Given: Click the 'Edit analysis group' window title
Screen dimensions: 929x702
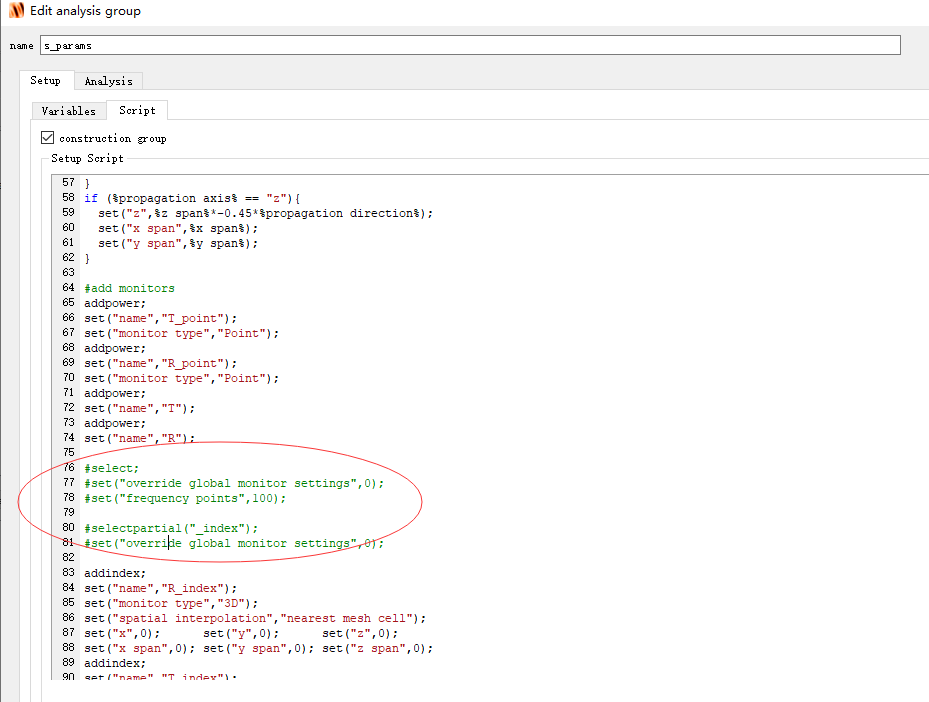Looking at the screenshot, I should pyautogui.click(x=85, y=11).
